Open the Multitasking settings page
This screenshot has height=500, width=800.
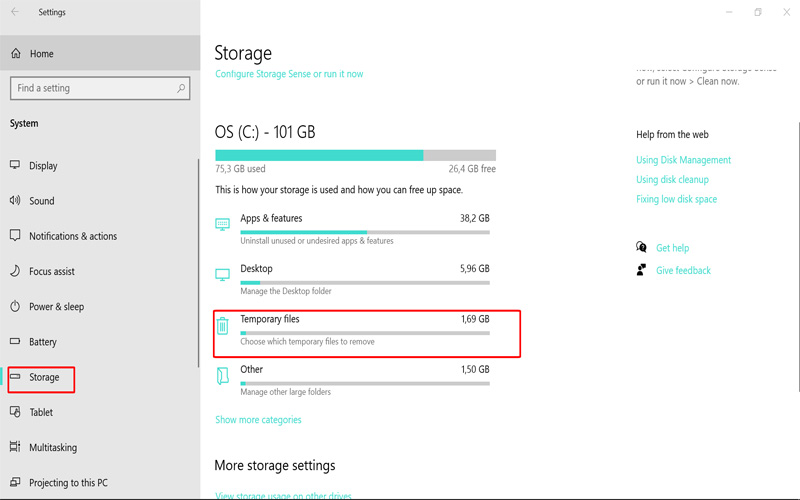click(x=53, y=447)
